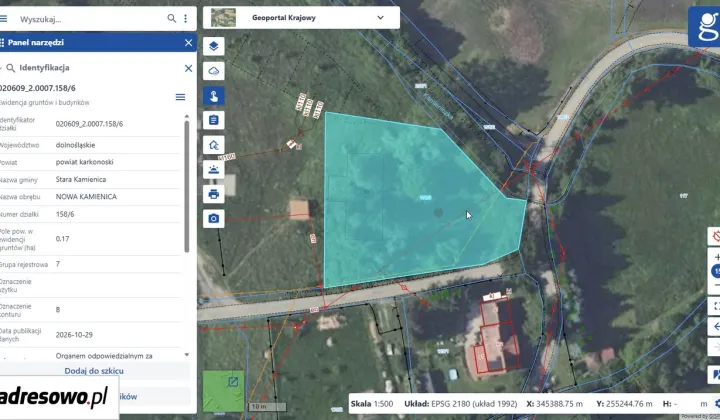Go to previous map view with the back arrow
Screen dimensions: 720x420
(714, 327)
